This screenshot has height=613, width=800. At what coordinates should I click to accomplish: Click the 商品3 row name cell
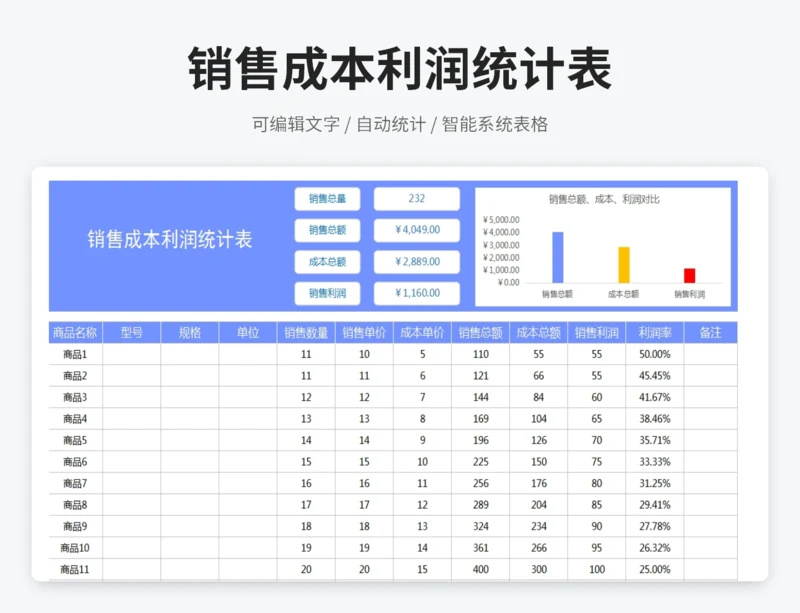tap(76, 397)
